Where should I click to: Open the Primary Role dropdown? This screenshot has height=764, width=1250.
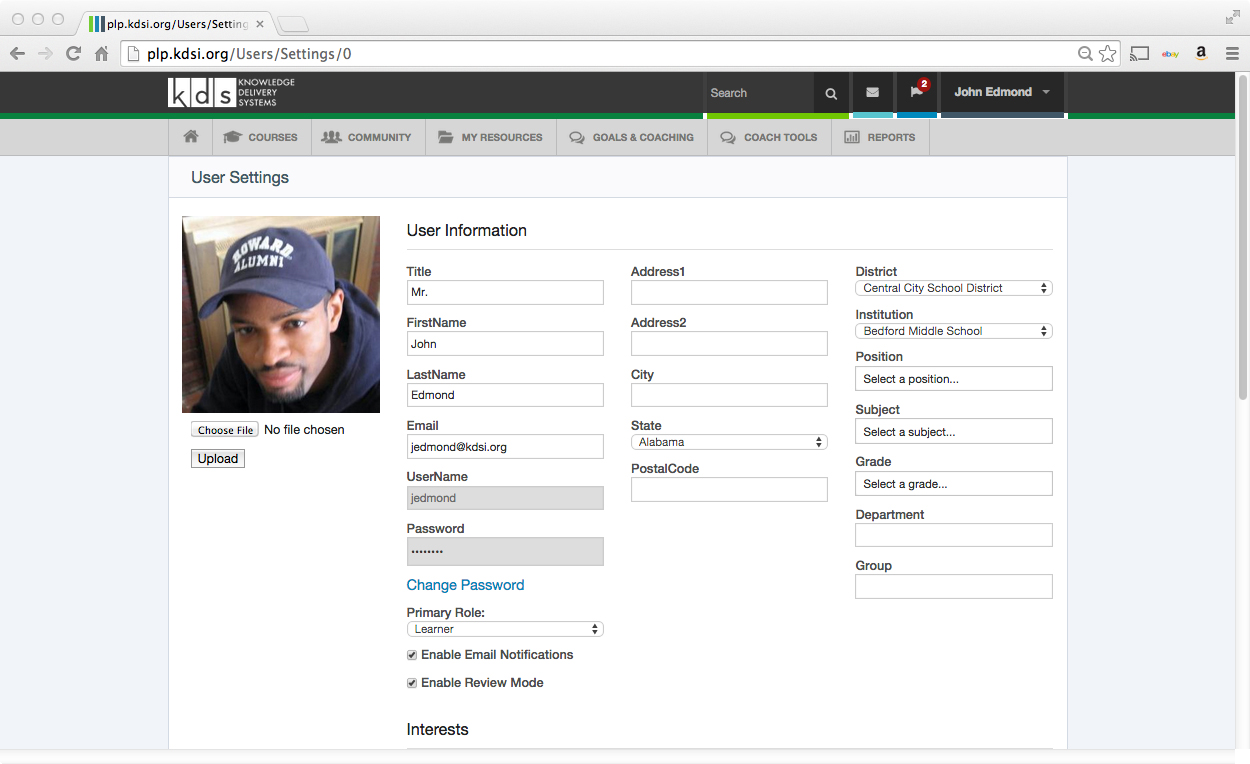pos(505,629)
